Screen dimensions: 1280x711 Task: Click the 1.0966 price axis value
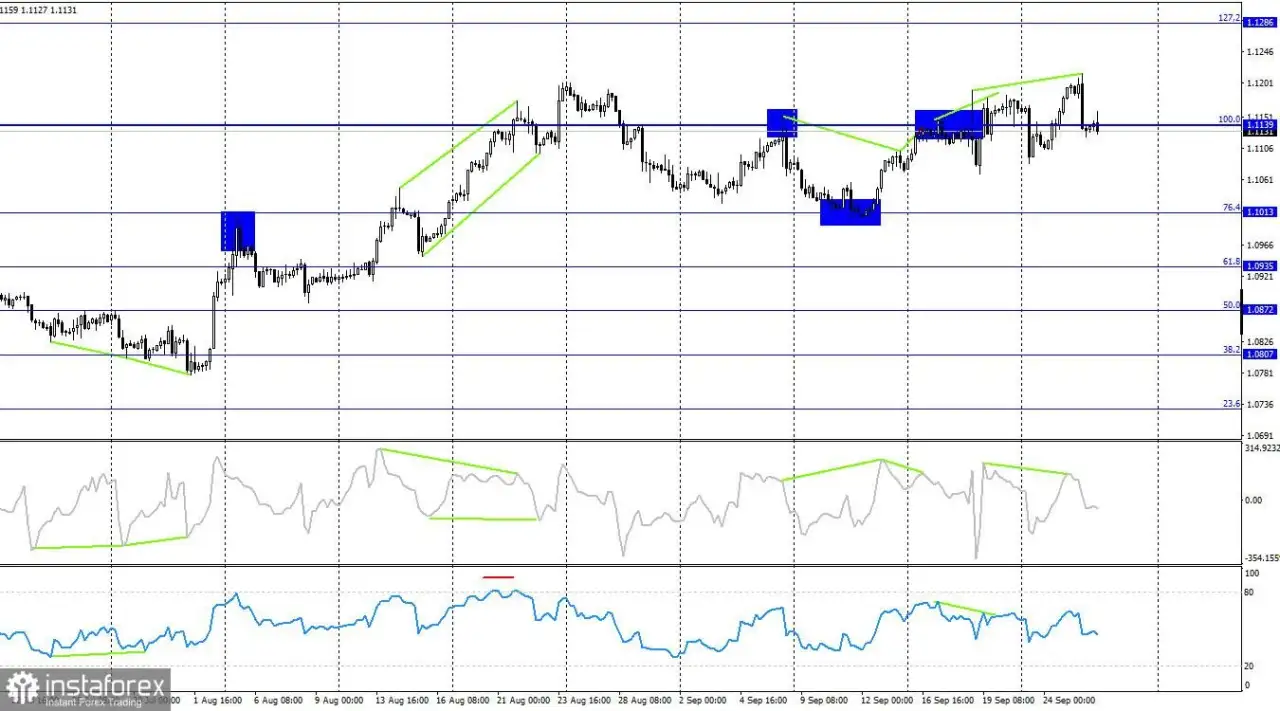(x=1260, y=245)
